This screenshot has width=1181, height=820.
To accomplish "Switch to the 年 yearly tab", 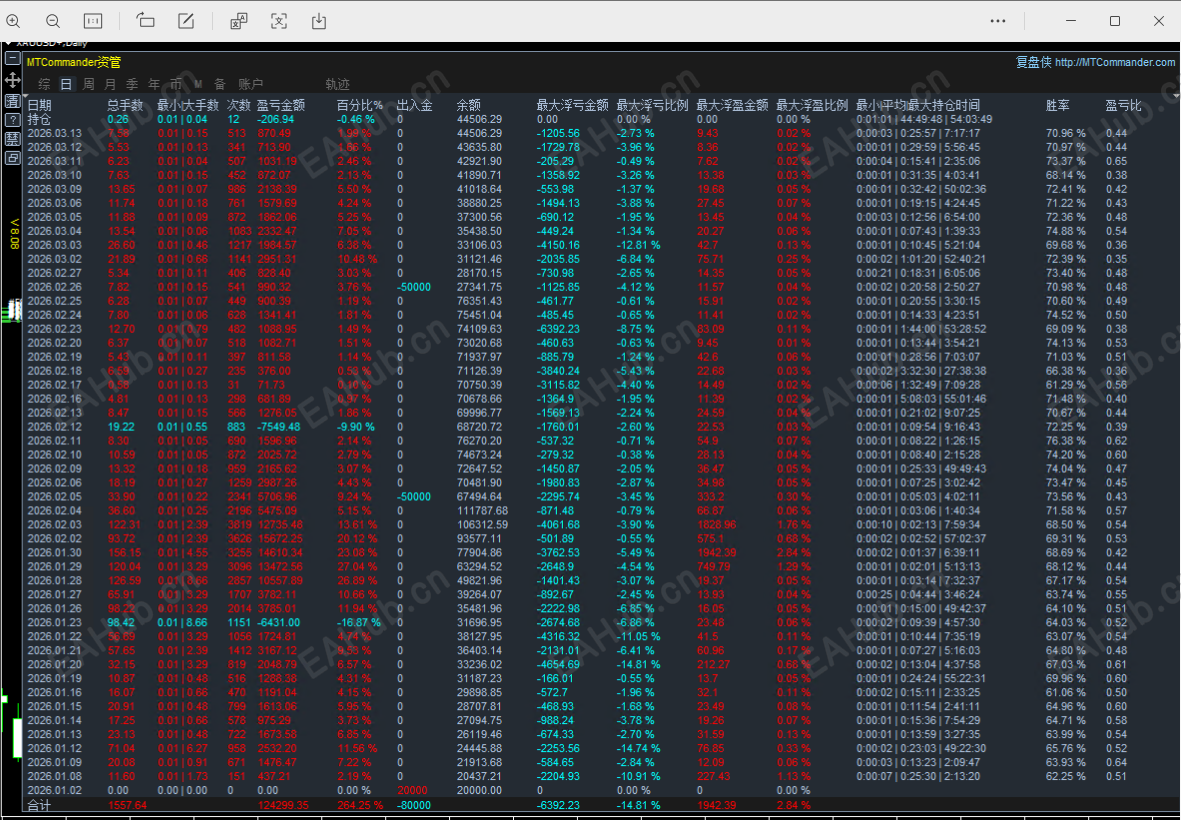I will (x=154, y=84).
